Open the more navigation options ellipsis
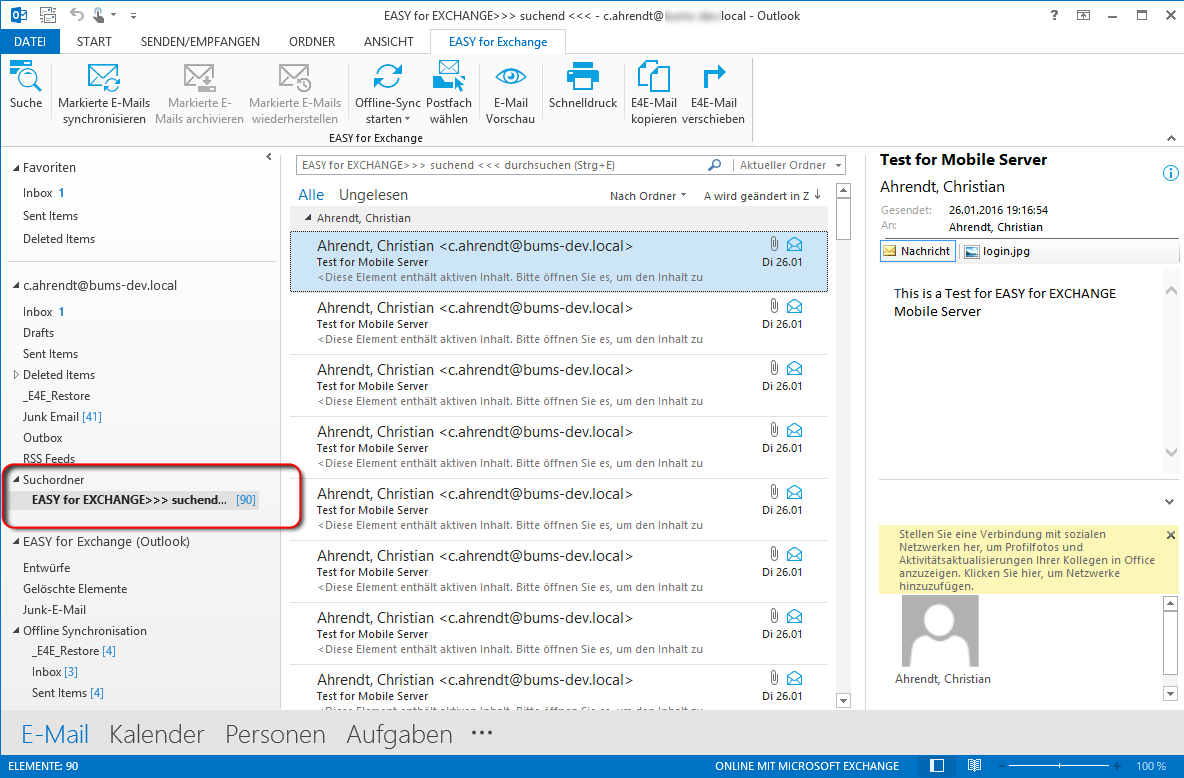 point(482,733)
